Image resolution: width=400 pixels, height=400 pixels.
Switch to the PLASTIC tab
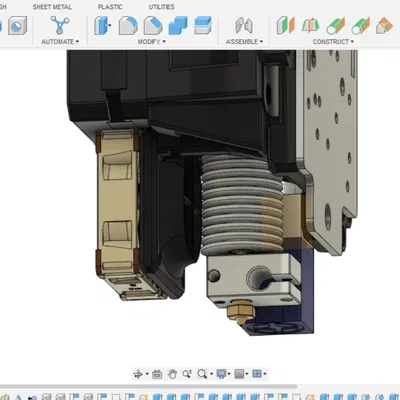point(110,7)
